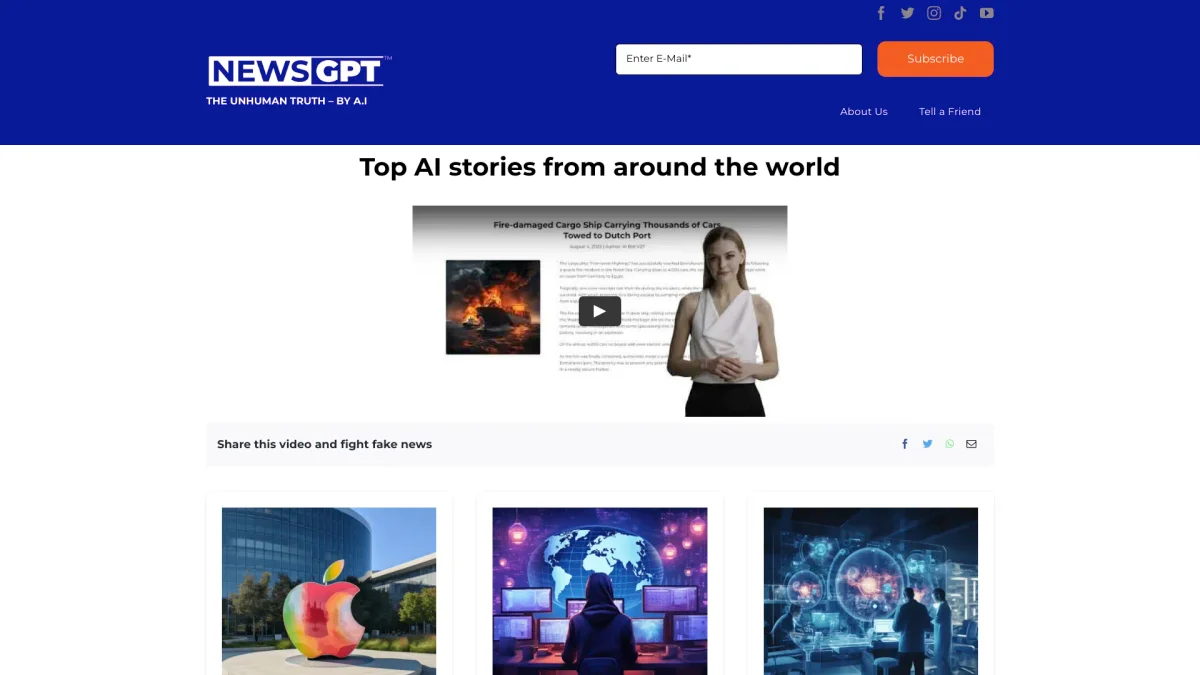This screenshot has height=675, width=1200.
Task: Open the colorful Apple logo story thumbnail
Action: pyautogui.click(x=329, y=590)
